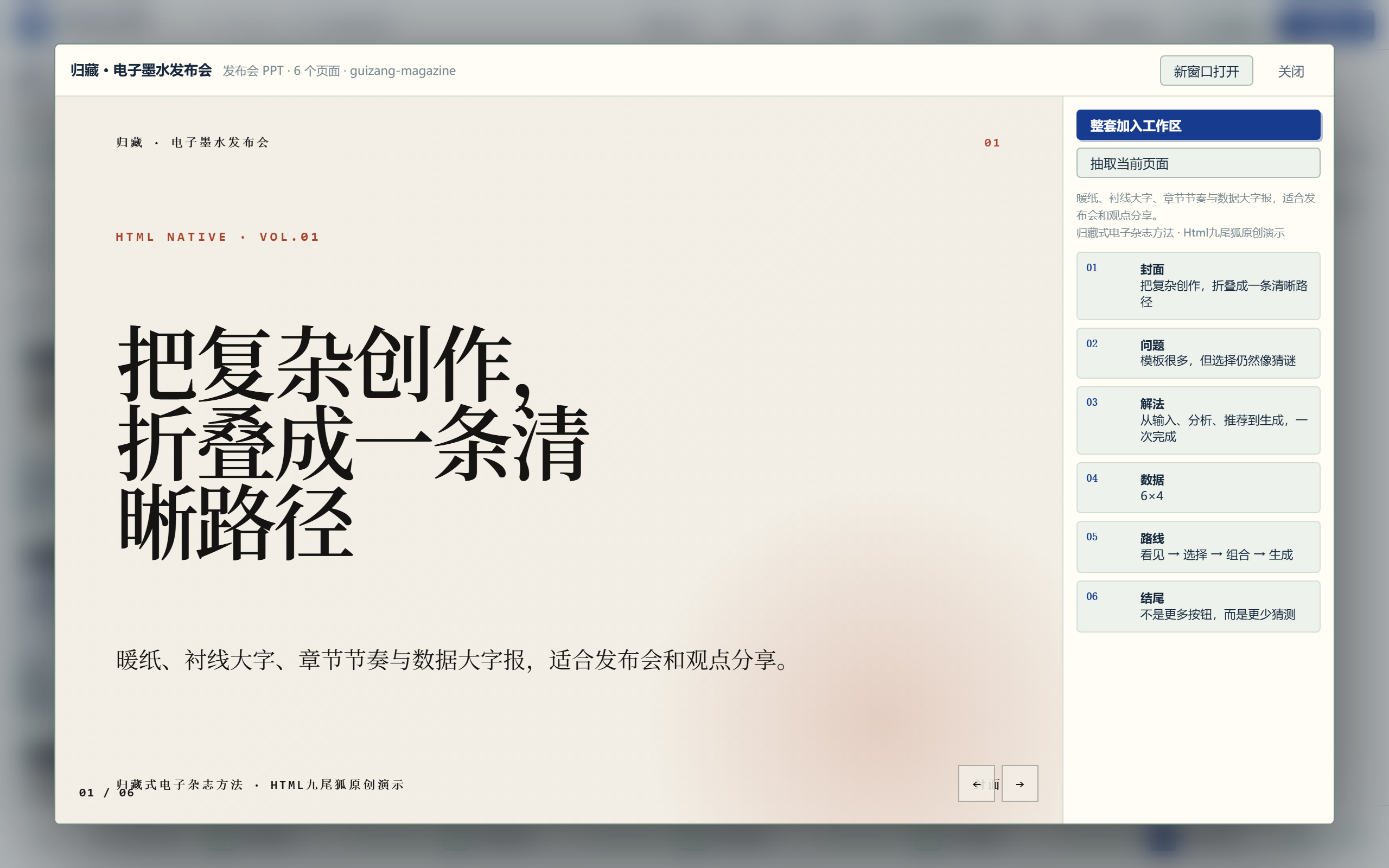Screen dimensions: 1389x868
Task: Extract current page (抽取当前页面)
Action: tap(1199, 163)
